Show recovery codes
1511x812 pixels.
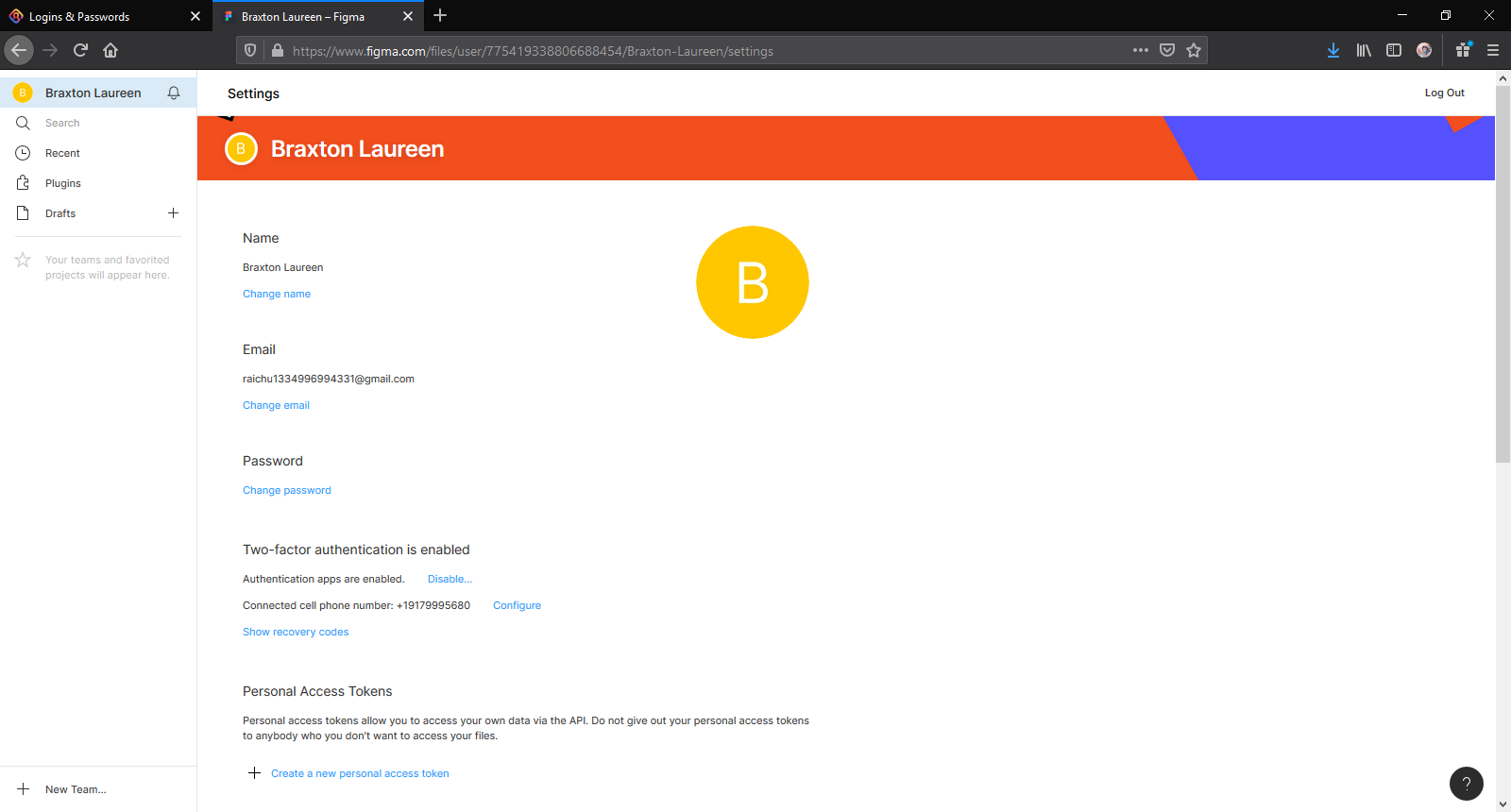296,632
